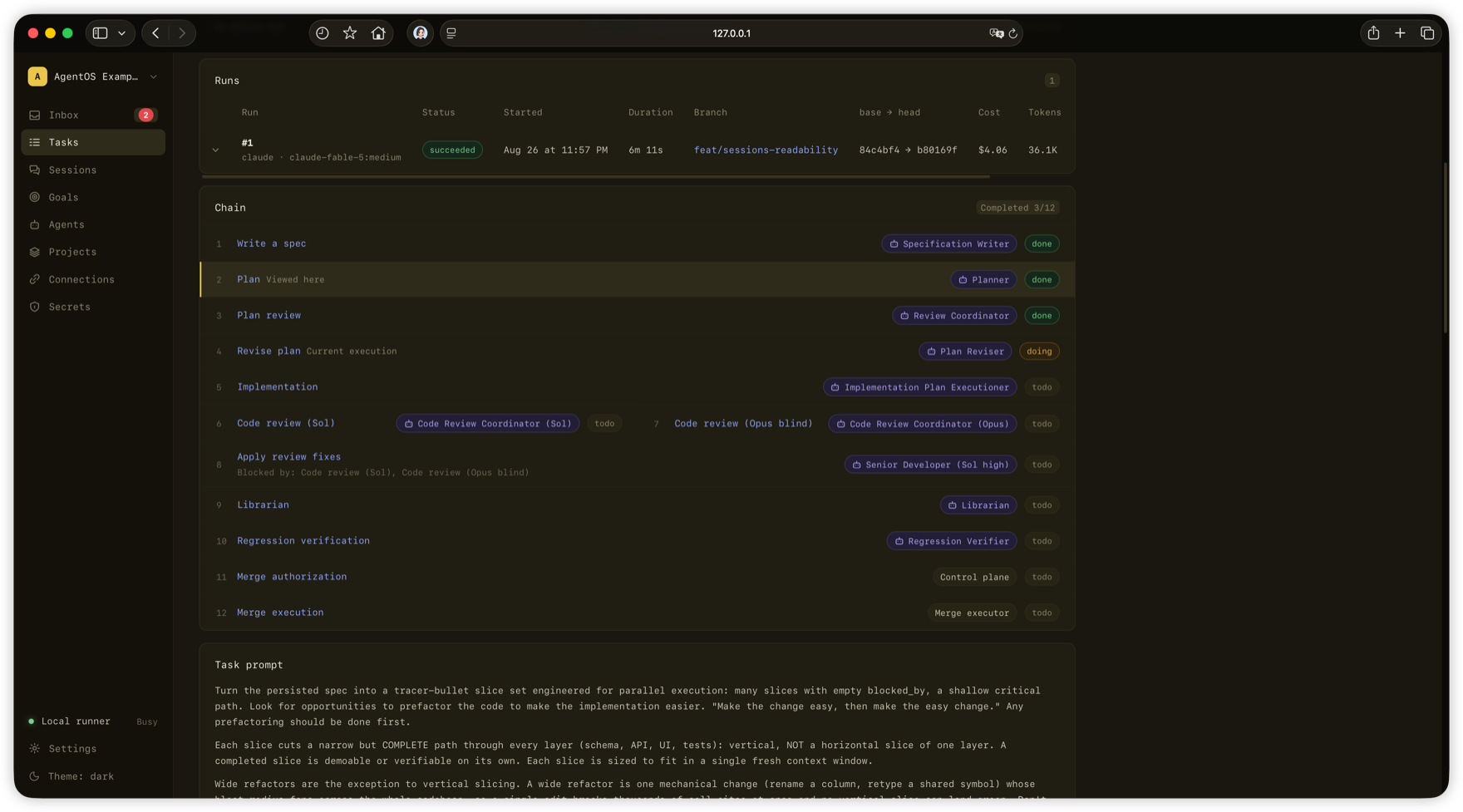Open the sidebar button dropdown arrow
This screenshot has height=812, width=1463.
122,33
